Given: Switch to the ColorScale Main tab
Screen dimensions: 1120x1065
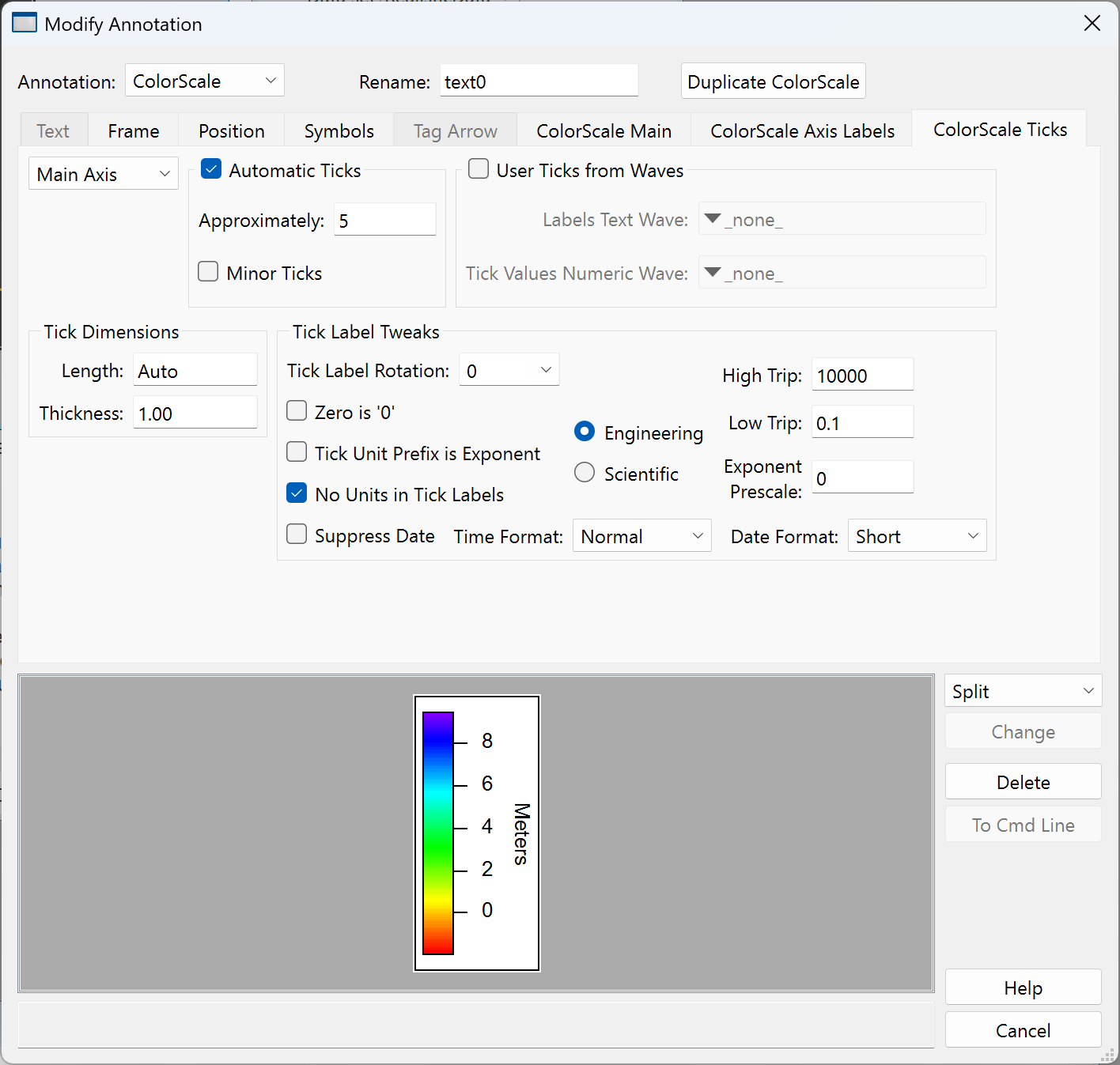Looking at the screenshot, I should pyautogui.click(x=604, y=130).
